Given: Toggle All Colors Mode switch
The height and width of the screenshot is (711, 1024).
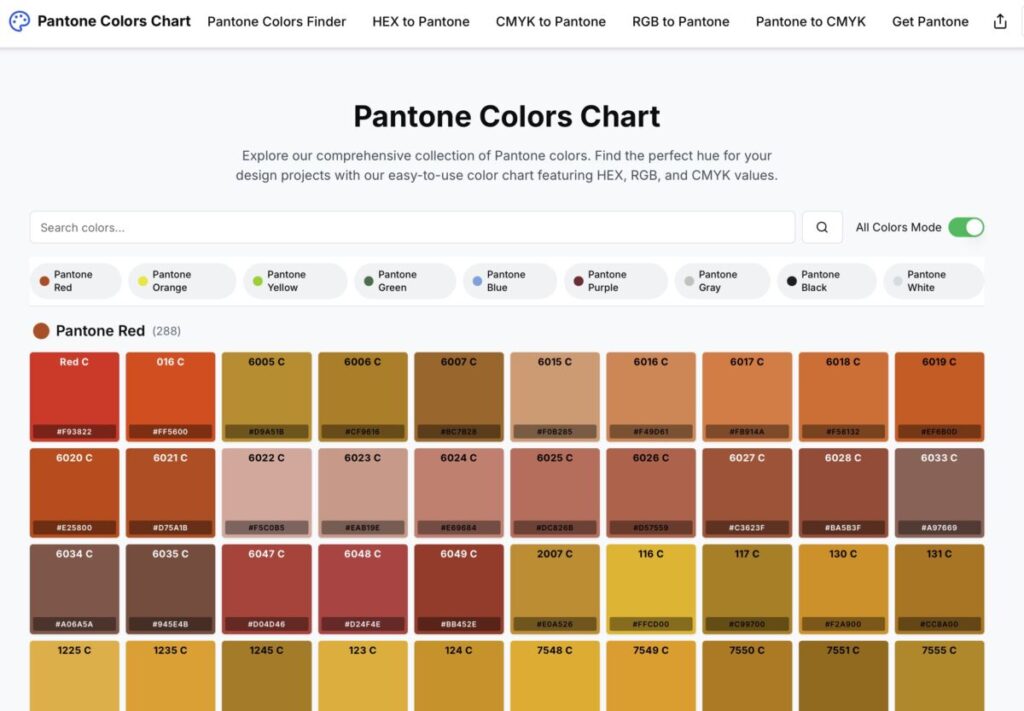Looking at the screenshot, I should 966,227.
